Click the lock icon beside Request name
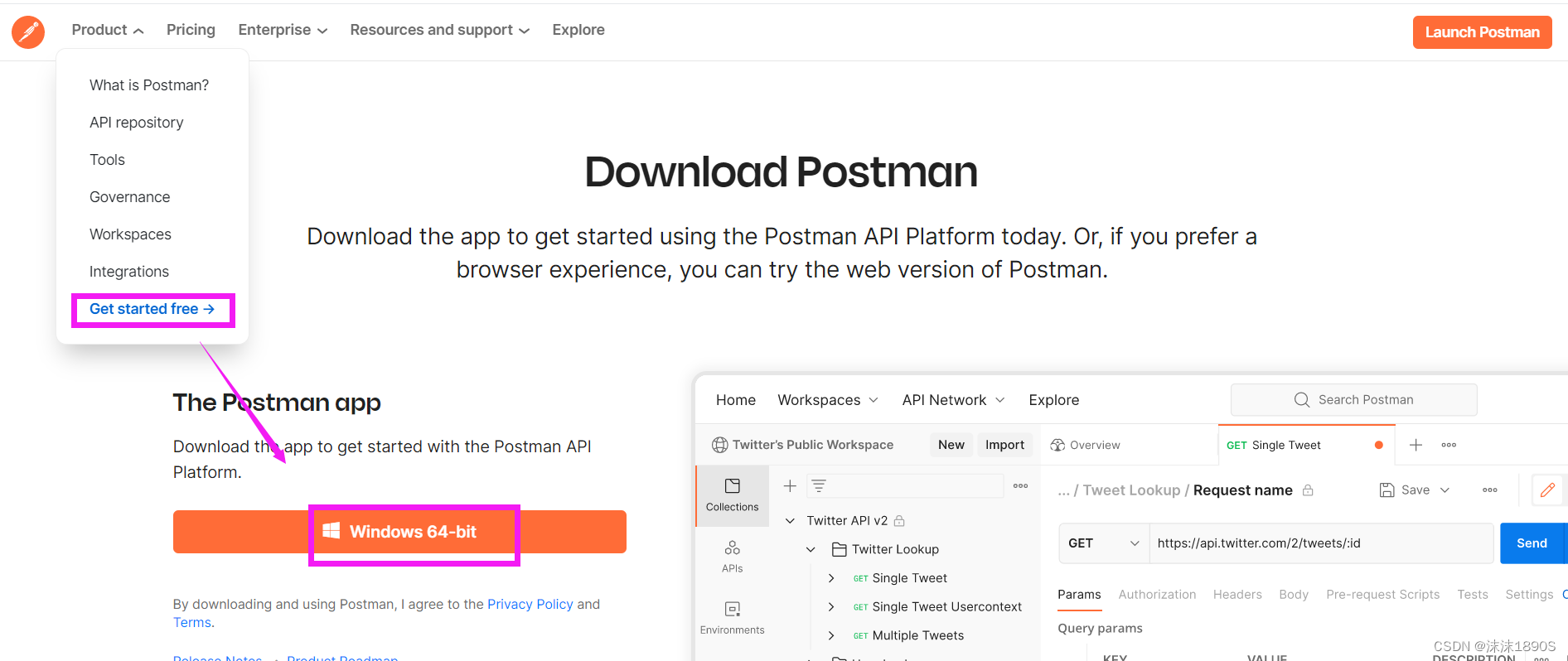1568x661 pixels. 1308,490
